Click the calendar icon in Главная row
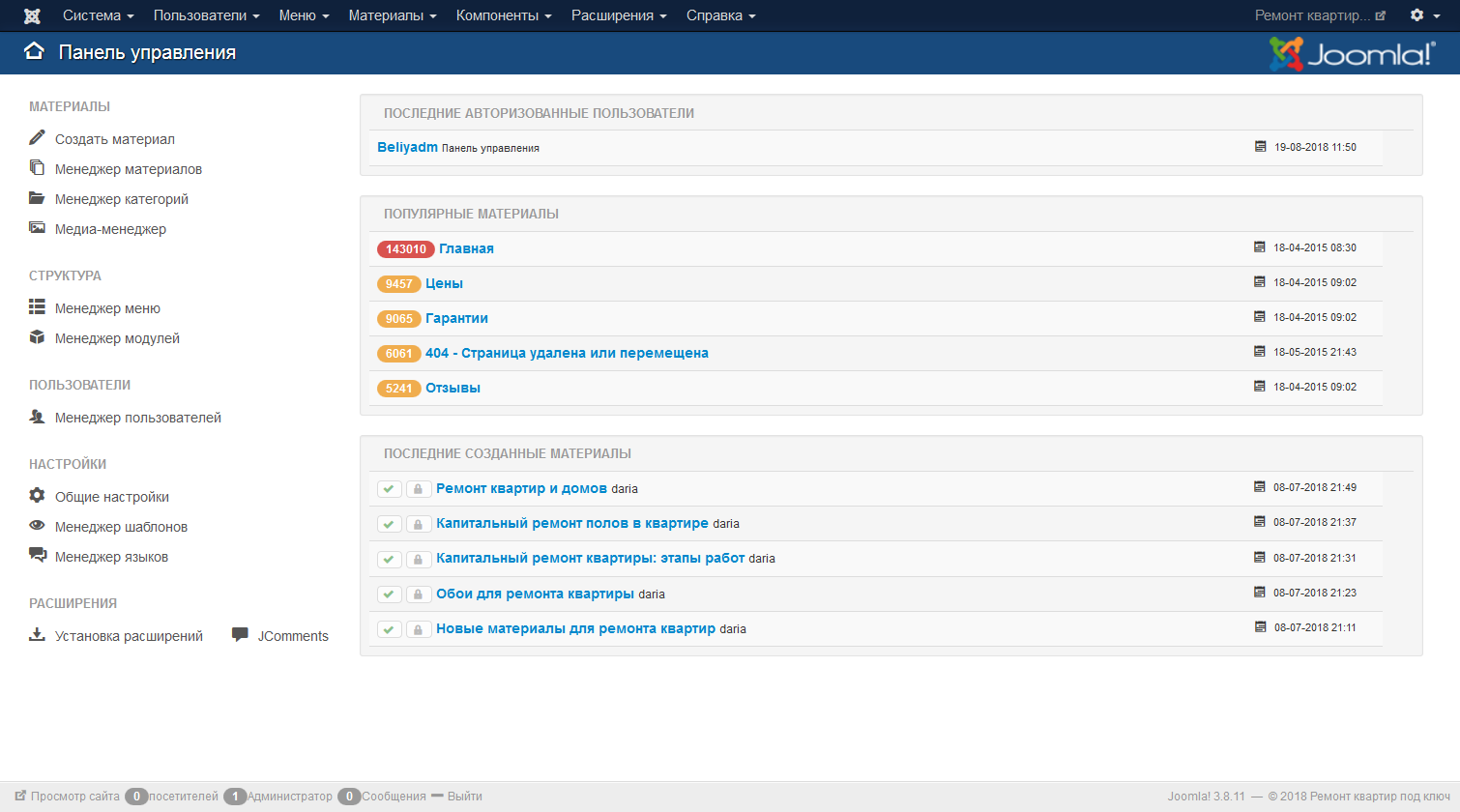 [1259, 247]
